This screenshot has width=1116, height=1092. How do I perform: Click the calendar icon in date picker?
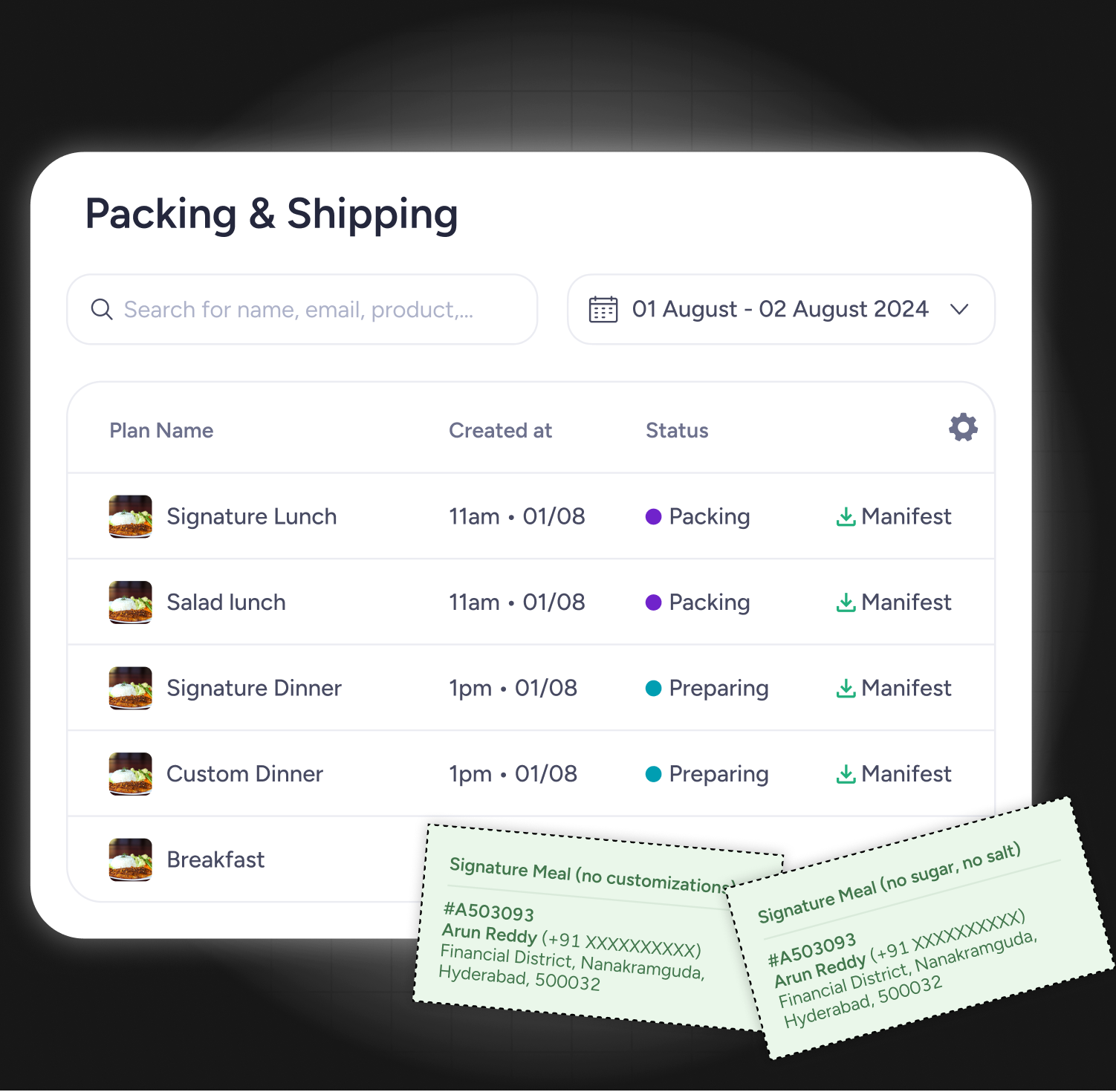click(x=603, y=309)
